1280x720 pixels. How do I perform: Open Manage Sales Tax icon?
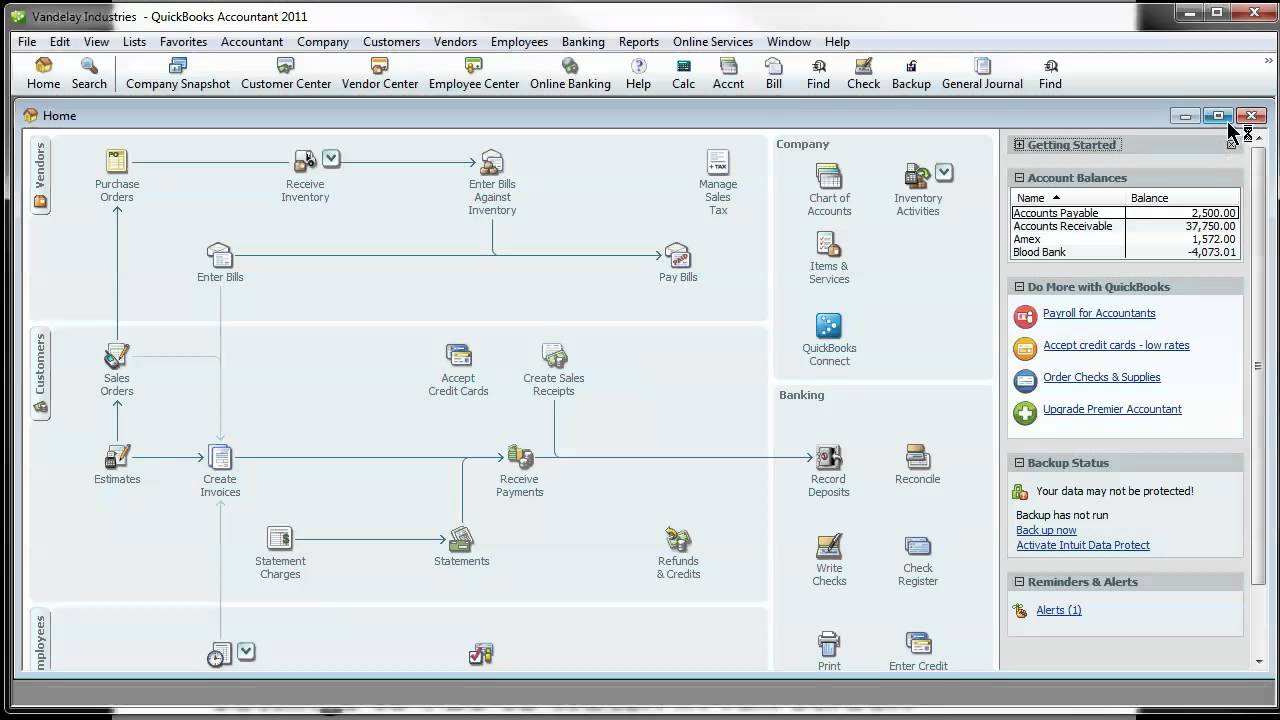coord(718,162)
